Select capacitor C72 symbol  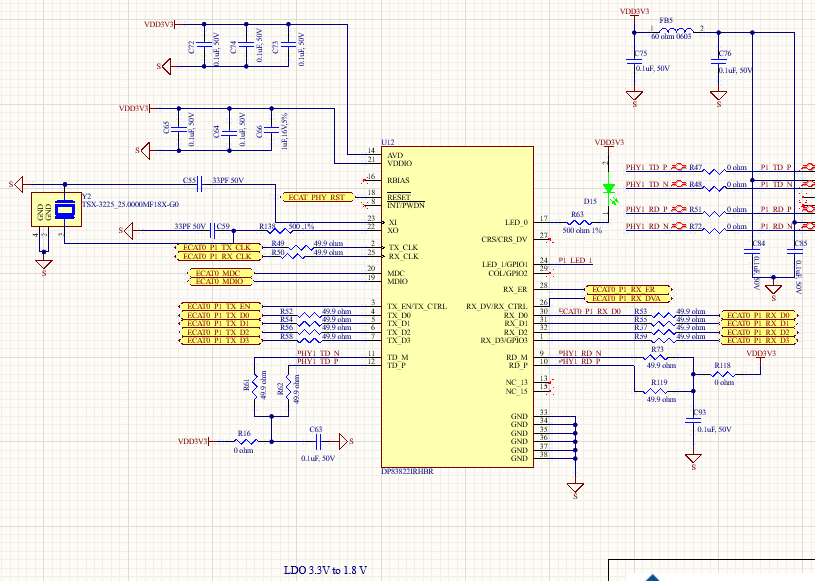[204, 46]
